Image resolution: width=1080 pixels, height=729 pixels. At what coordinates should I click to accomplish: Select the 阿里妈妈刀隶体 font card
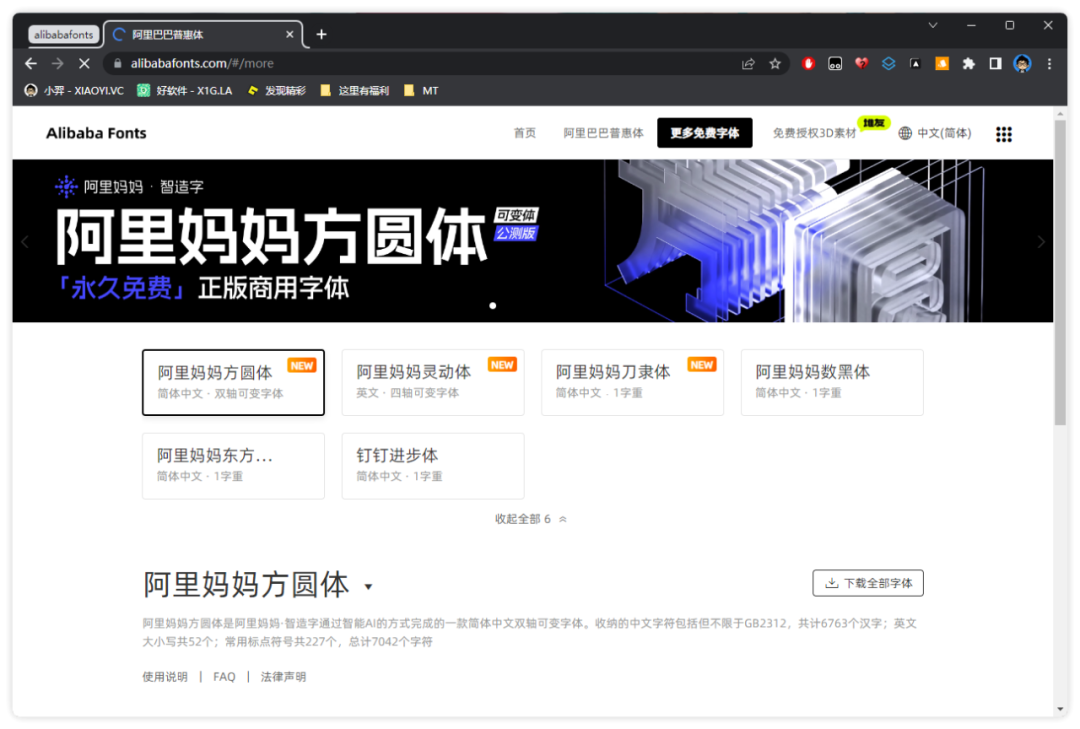point(632,382)
